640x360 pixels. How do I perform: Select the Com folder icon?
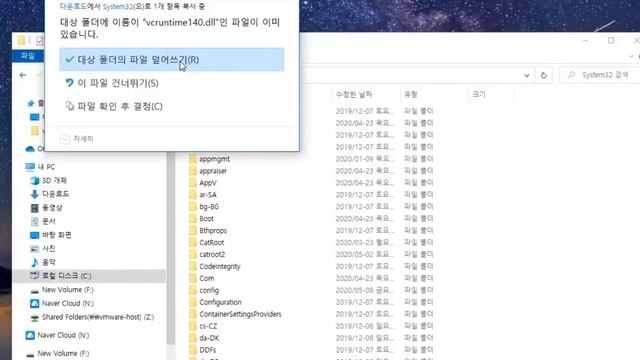193,278
